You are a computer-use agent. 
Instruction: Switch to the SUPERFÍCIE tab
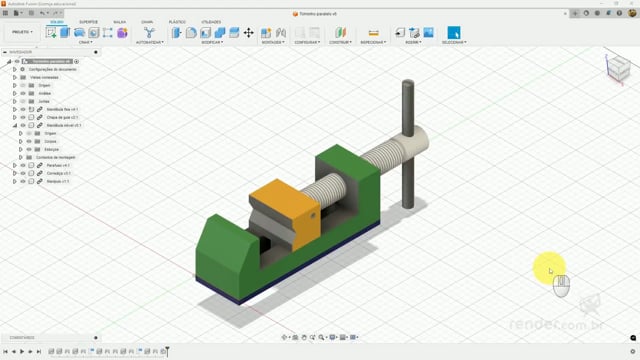88,22
